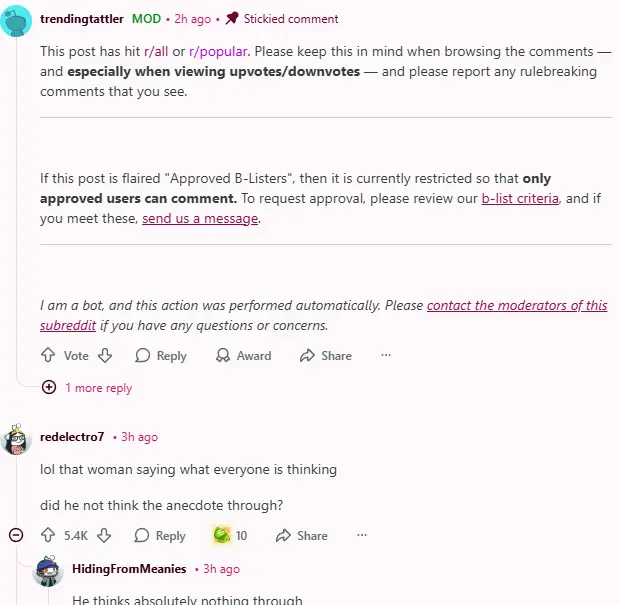The height and width of the screenshot is (605, 620).
Task: Open the b-list criteria link
Action: (520, 198)
